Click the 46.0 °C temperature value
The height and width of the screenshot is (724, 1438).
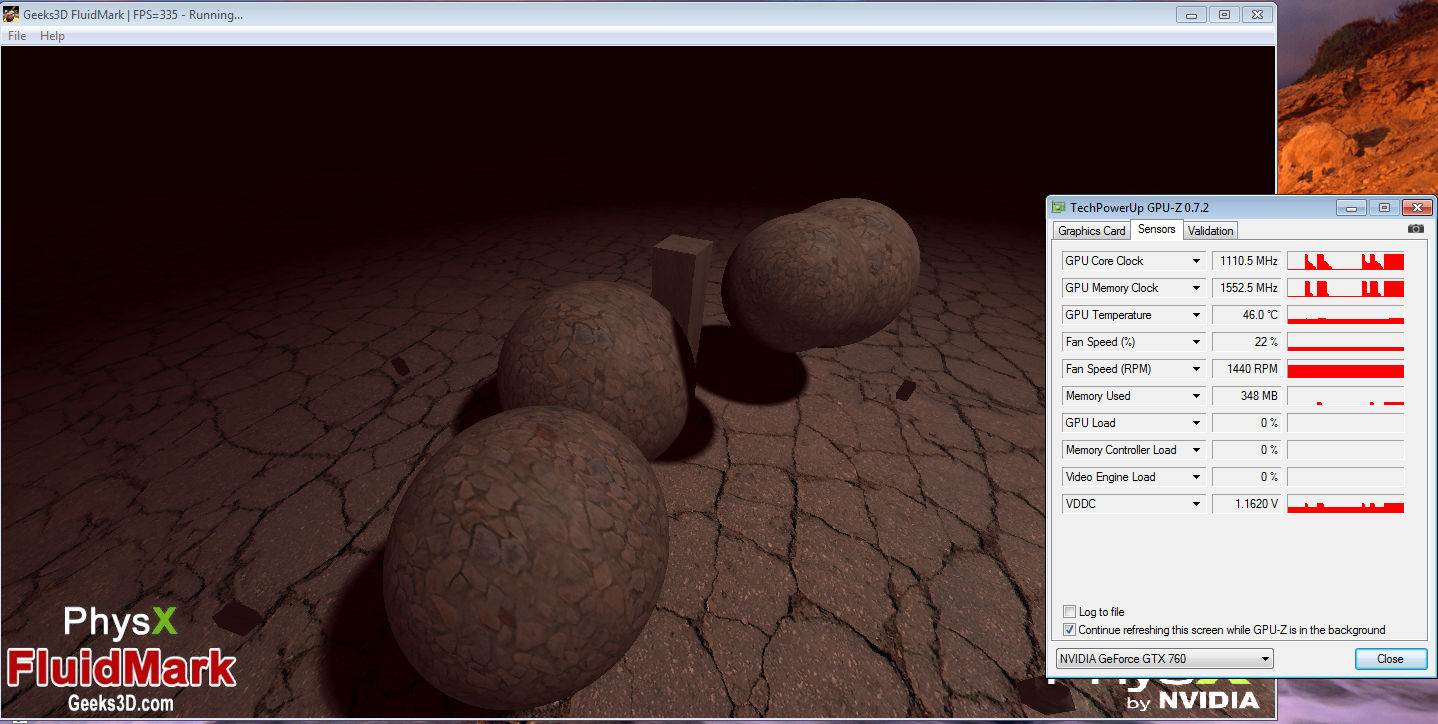coord(1246,315)
